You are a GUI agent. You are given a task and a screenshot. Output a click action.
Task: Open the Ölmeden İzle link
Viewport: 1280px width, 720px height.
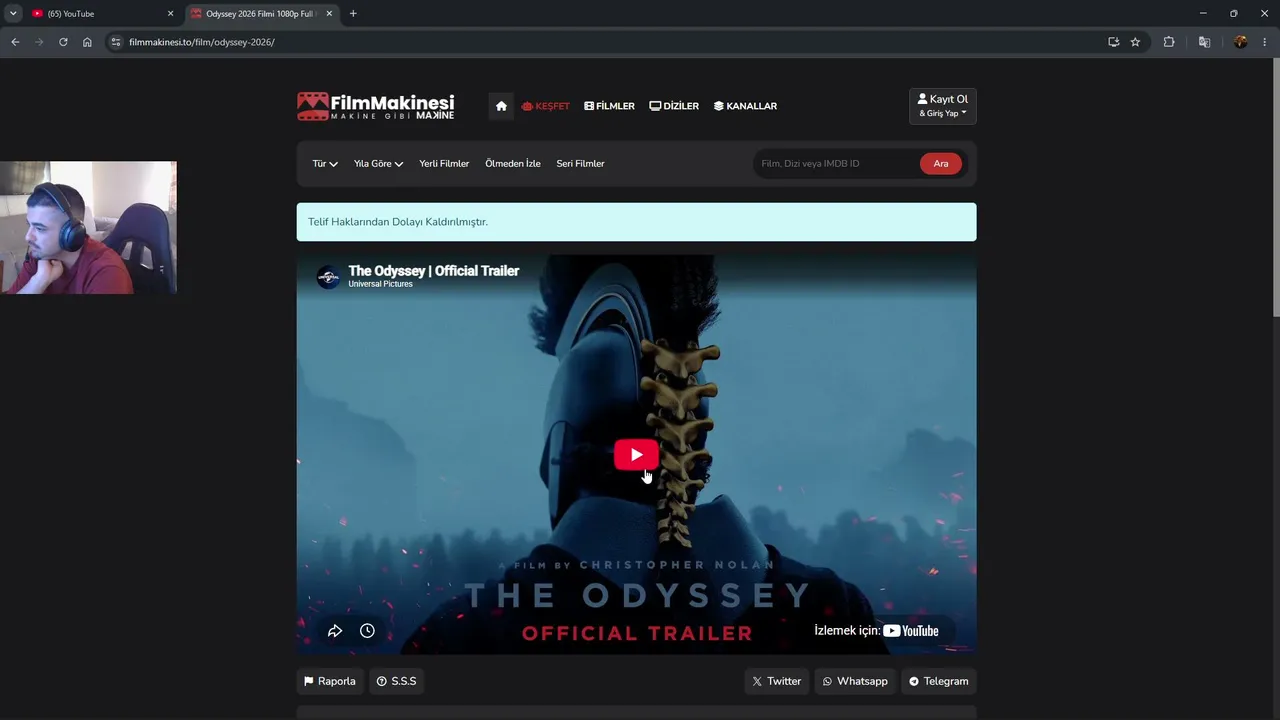513,164
